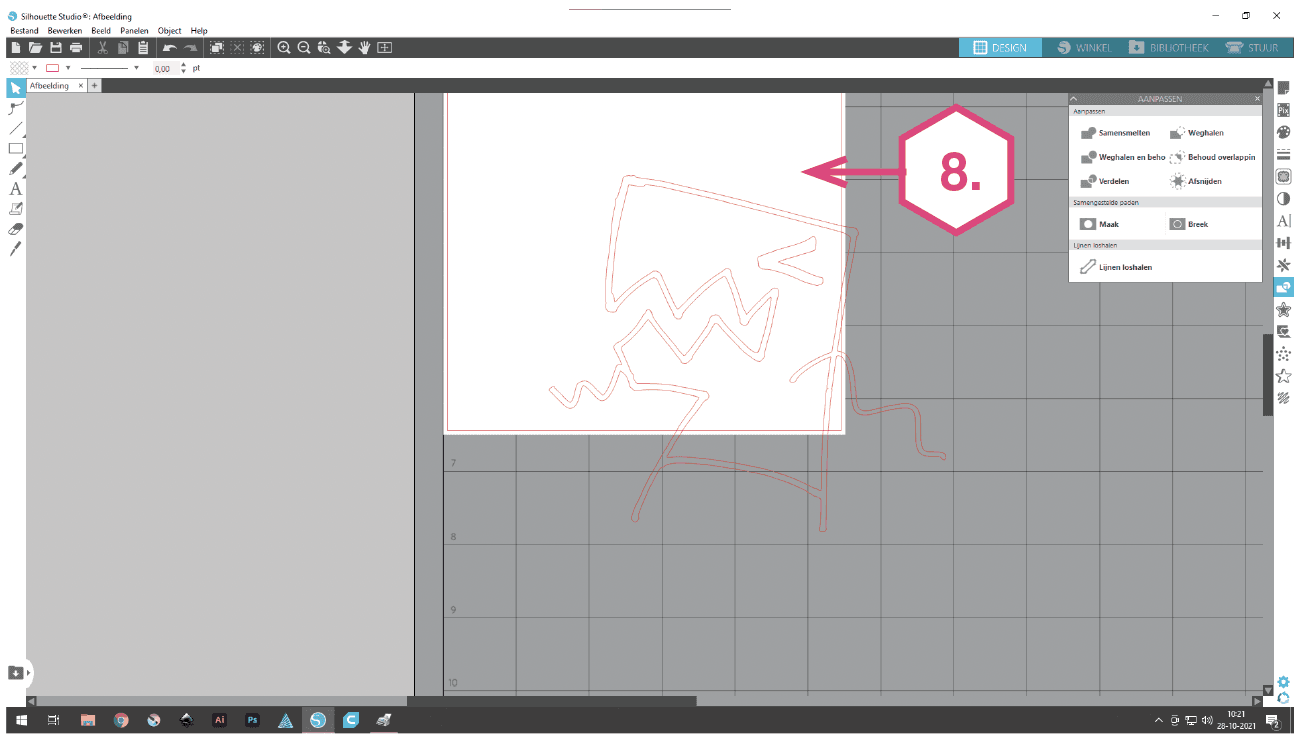The width and height of the screenshot is (1296, 736).
Task: Click the Afsnijden button
Action: [x=1196, y=181]
